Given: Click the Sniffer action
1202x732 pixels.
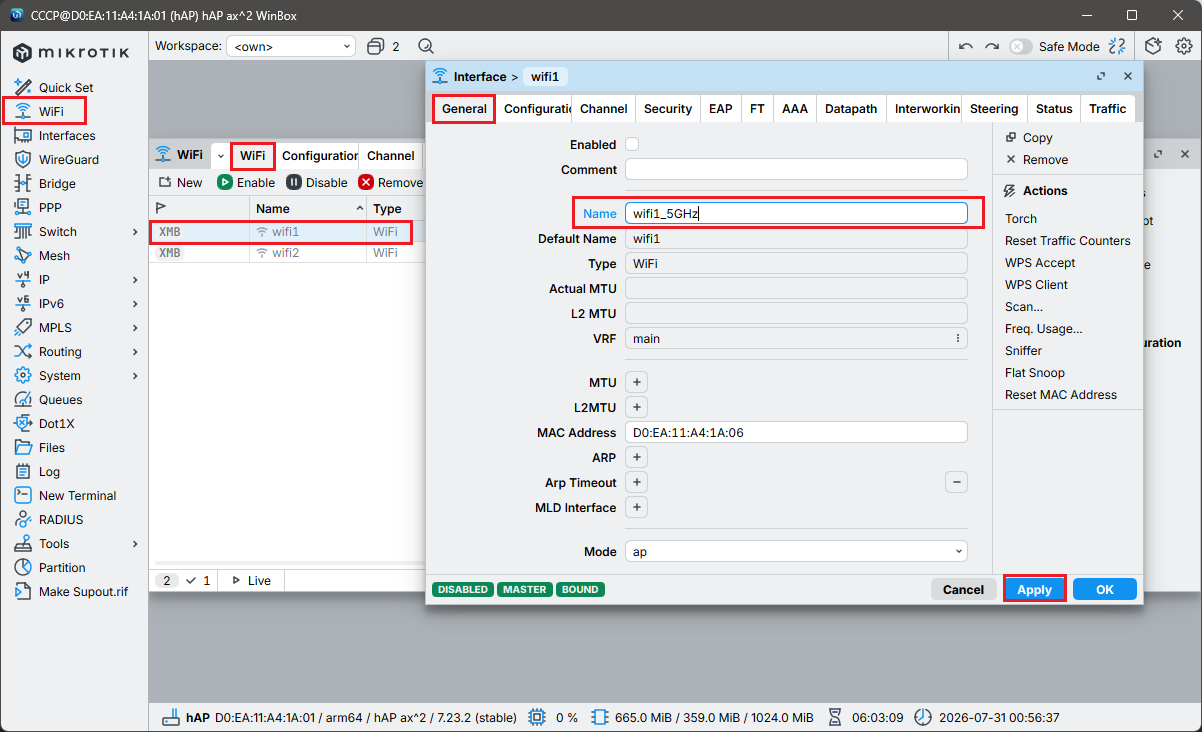Looking at the screenshot, I should [x=1024, y=351].
